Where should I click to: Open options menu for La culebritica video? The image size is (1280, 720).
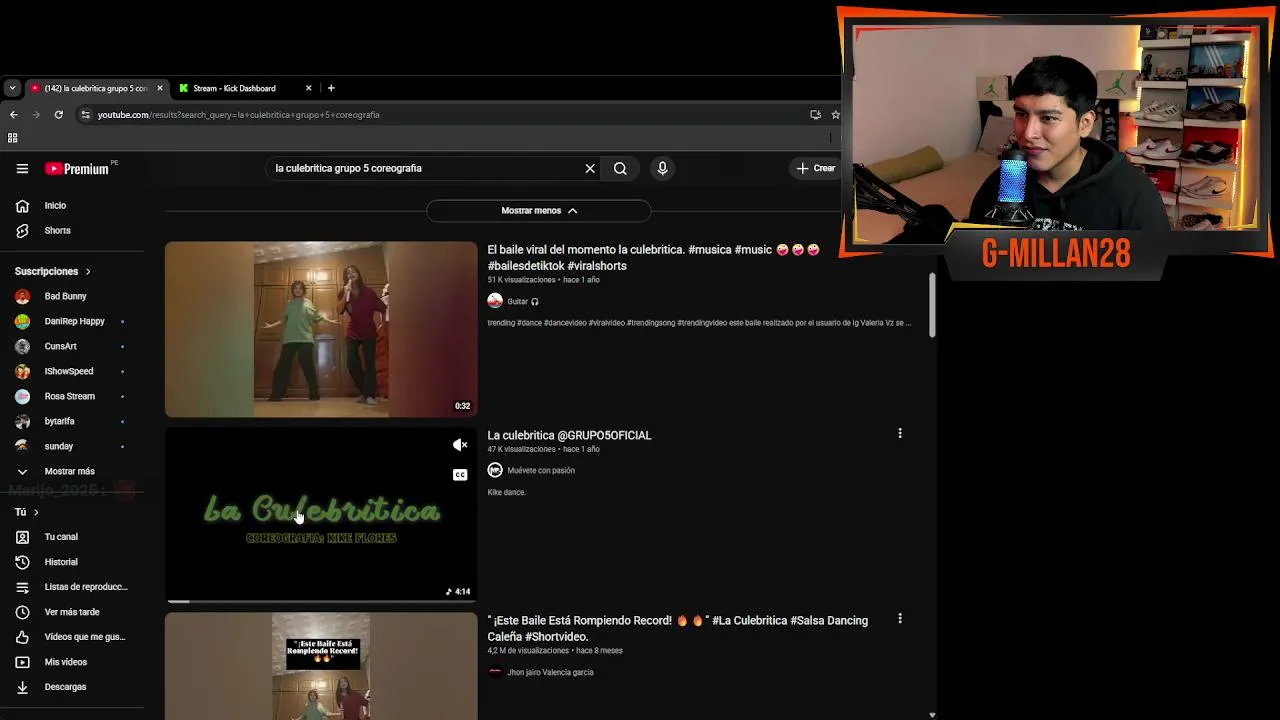click(x=900, y=433)
